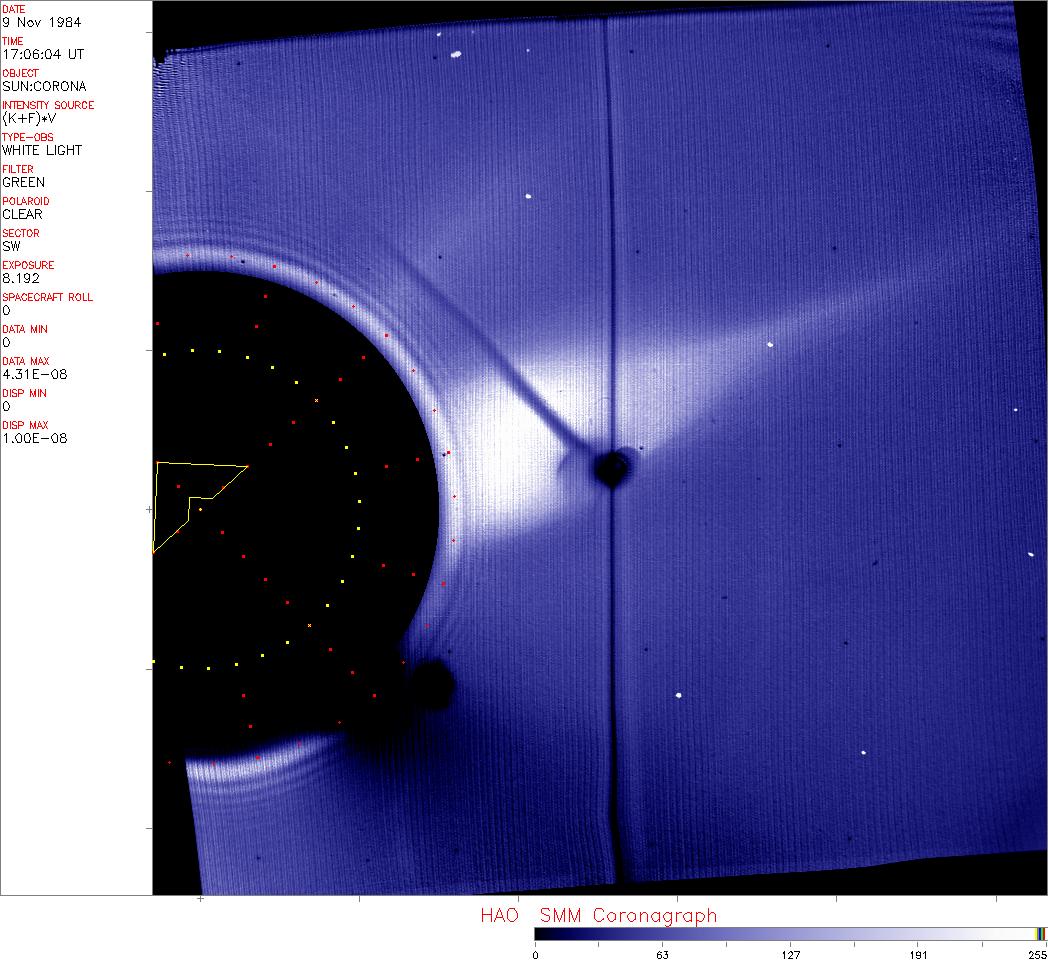
Task: Click the "HAO SMM Coronagraph" title text
Action: [598, 915]
